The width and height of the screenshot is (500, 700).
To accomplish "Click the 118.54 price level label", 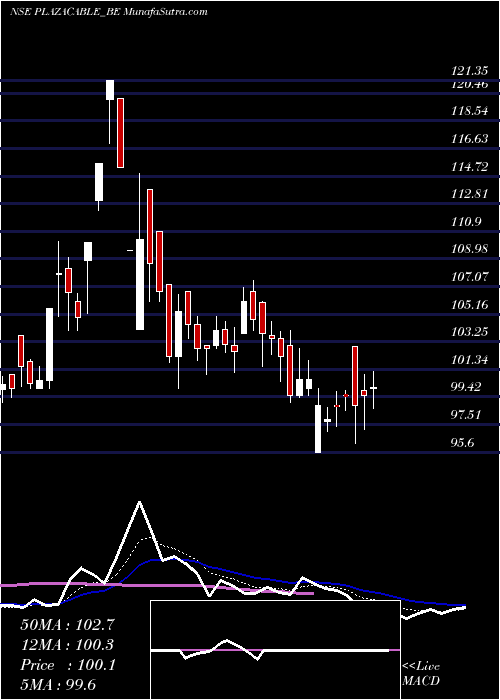I will (469, 111).
